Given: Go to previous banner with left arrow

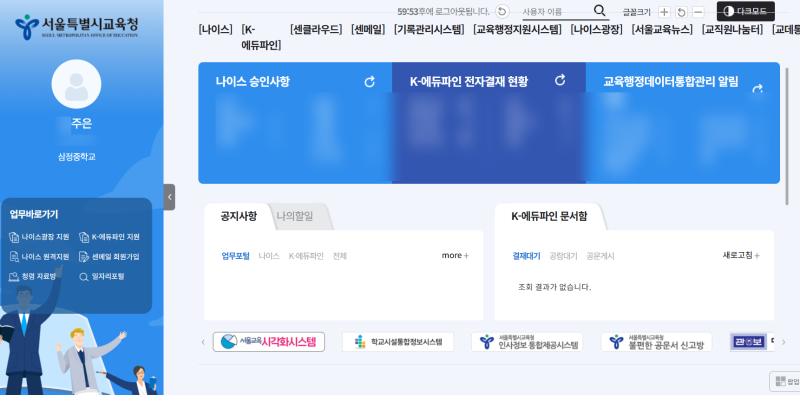Looking at the screenshot, I should coord(203,342).
